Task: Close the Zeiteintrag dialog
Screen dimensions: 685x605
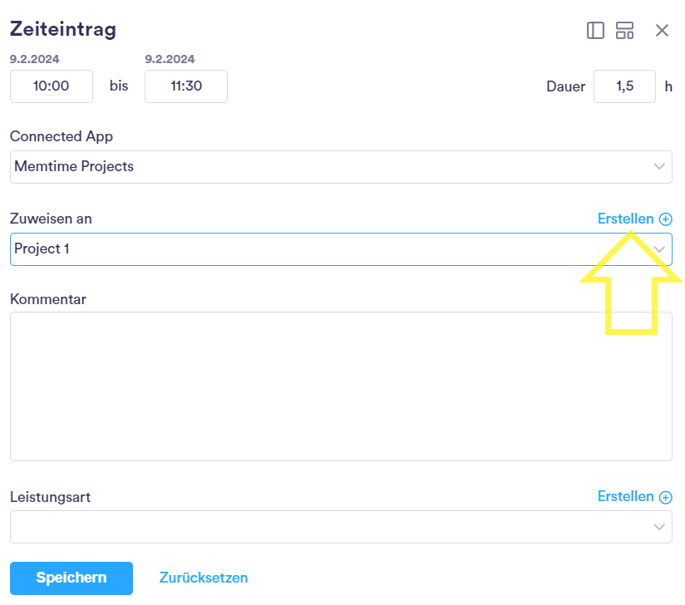Action: (x=662, y=31)
